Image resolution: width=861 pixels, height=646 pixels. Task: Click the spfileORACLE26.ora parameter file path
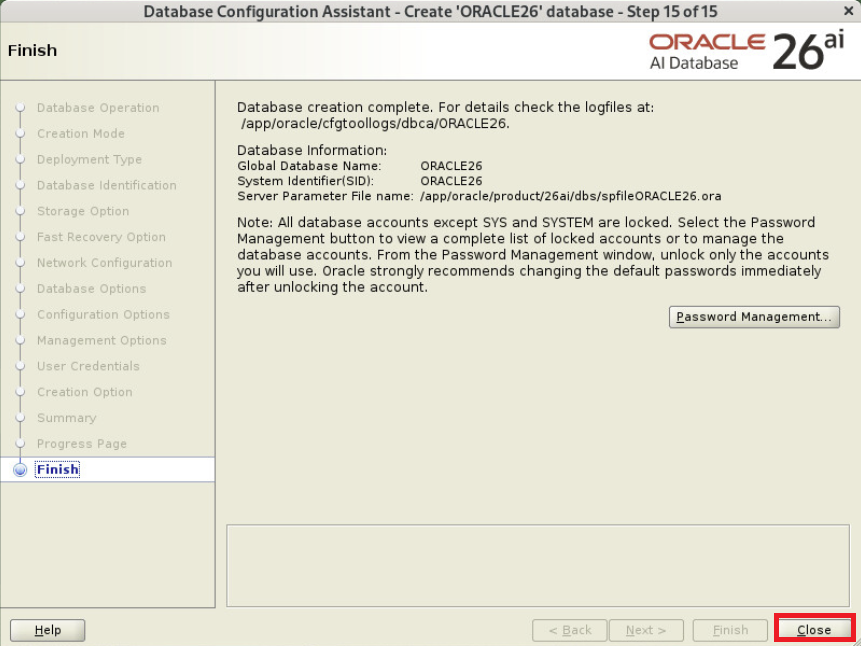pyautogui.click(x=571, y=196)
